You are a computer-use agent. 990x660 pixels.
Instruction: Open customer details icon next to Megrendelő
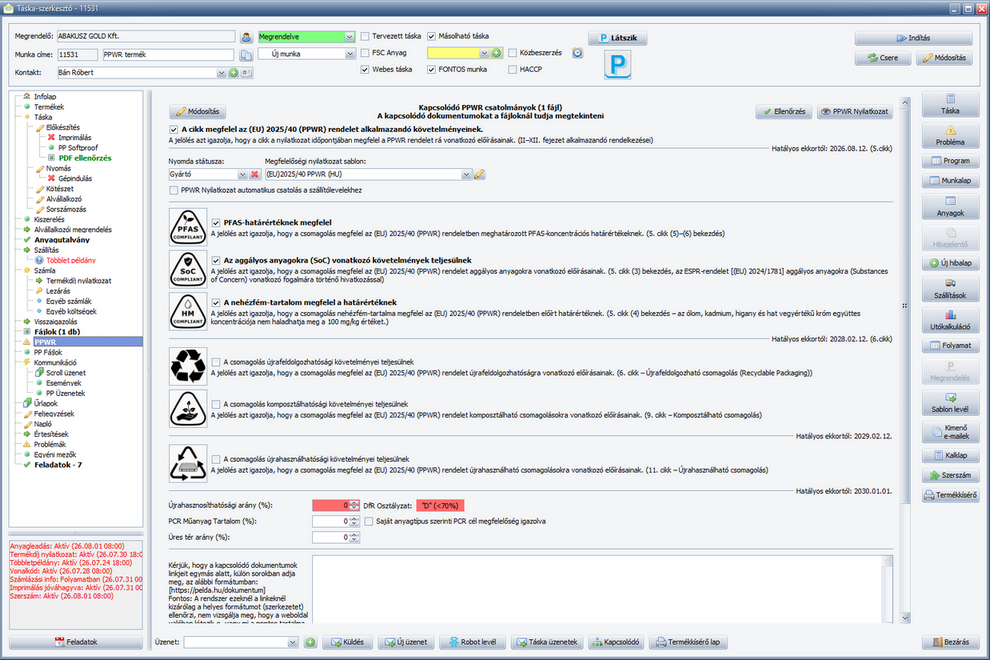[246, 37]
